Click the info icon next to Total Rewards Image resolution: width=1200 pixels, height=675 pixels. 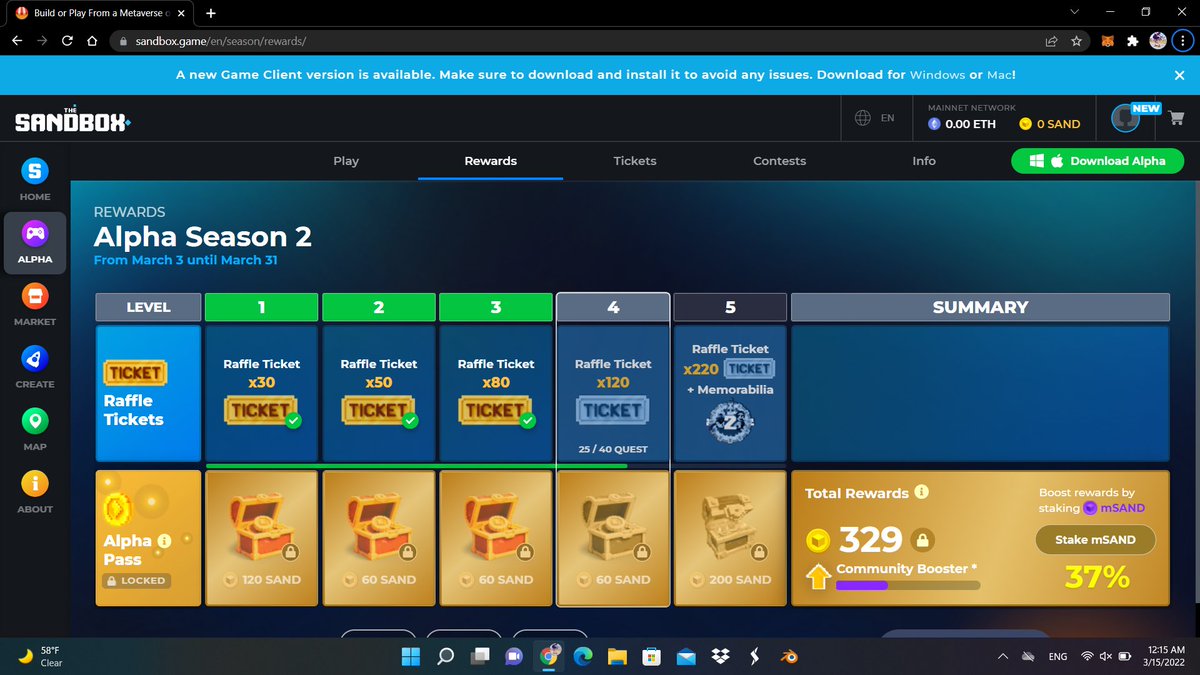[x=922, y=492]
